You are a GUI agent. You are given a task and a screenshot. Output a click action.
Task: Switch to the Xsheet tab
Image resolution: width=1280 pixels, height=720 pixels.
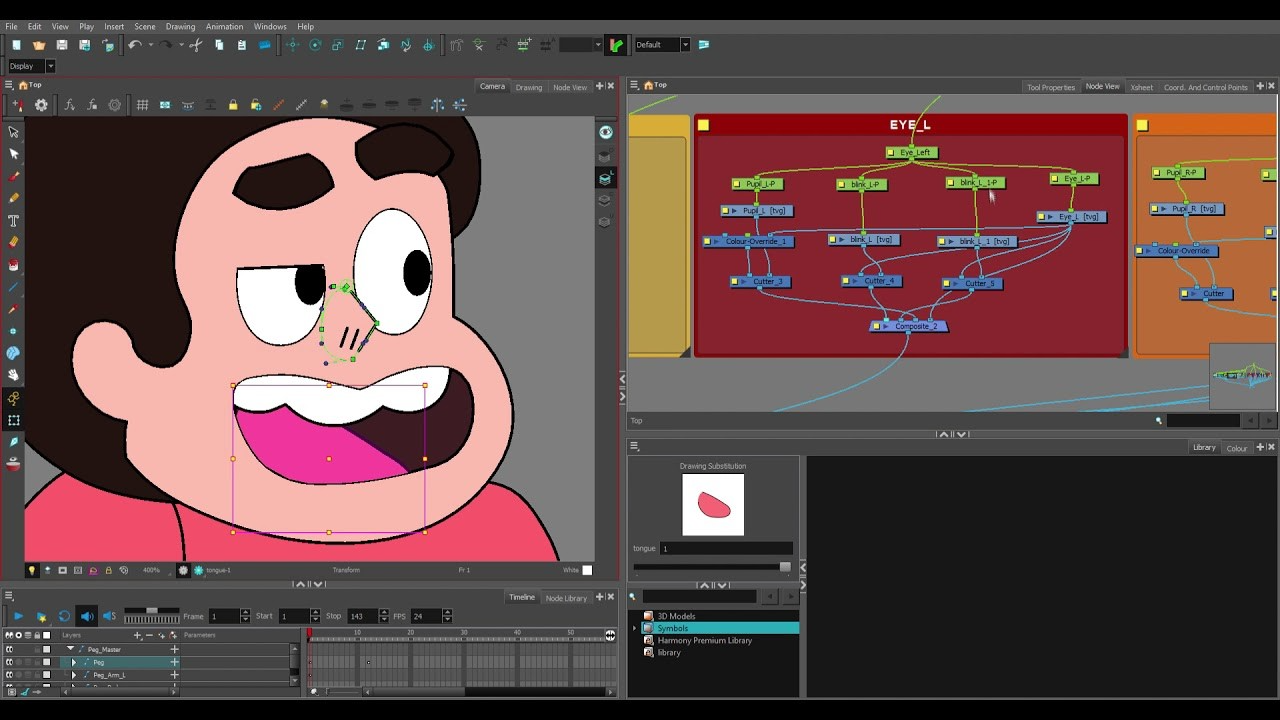[1142, 87]
